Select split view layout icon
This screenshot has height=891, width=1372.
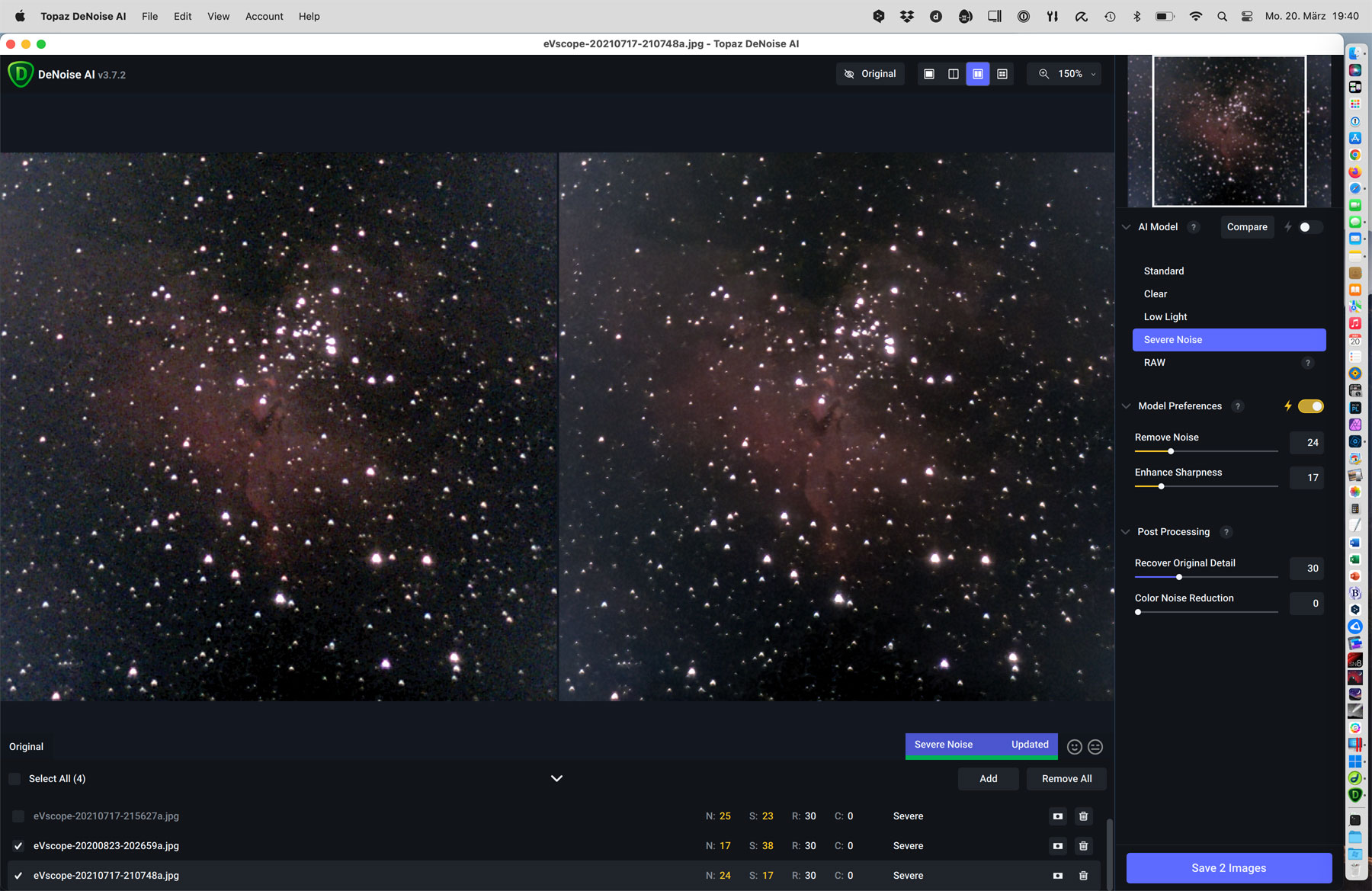click(x=954, y=74)
